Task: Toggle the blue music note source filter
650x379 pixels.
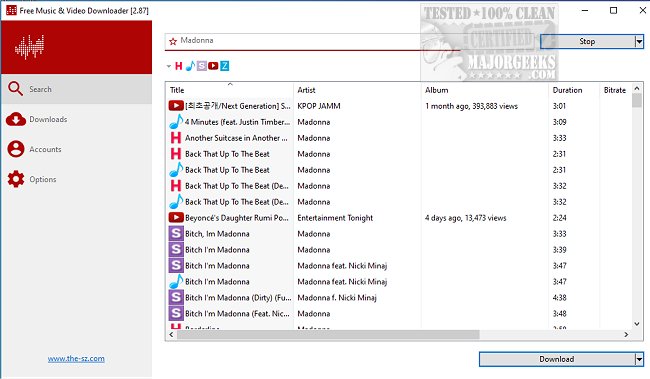Action: click(190, 66)
